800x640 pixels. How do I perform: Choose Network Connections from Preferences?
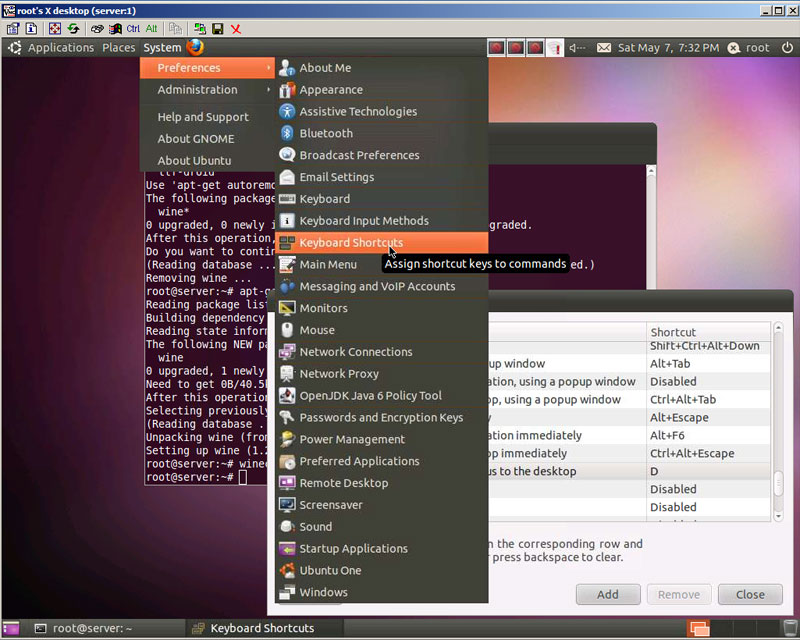tap(355, 352)
